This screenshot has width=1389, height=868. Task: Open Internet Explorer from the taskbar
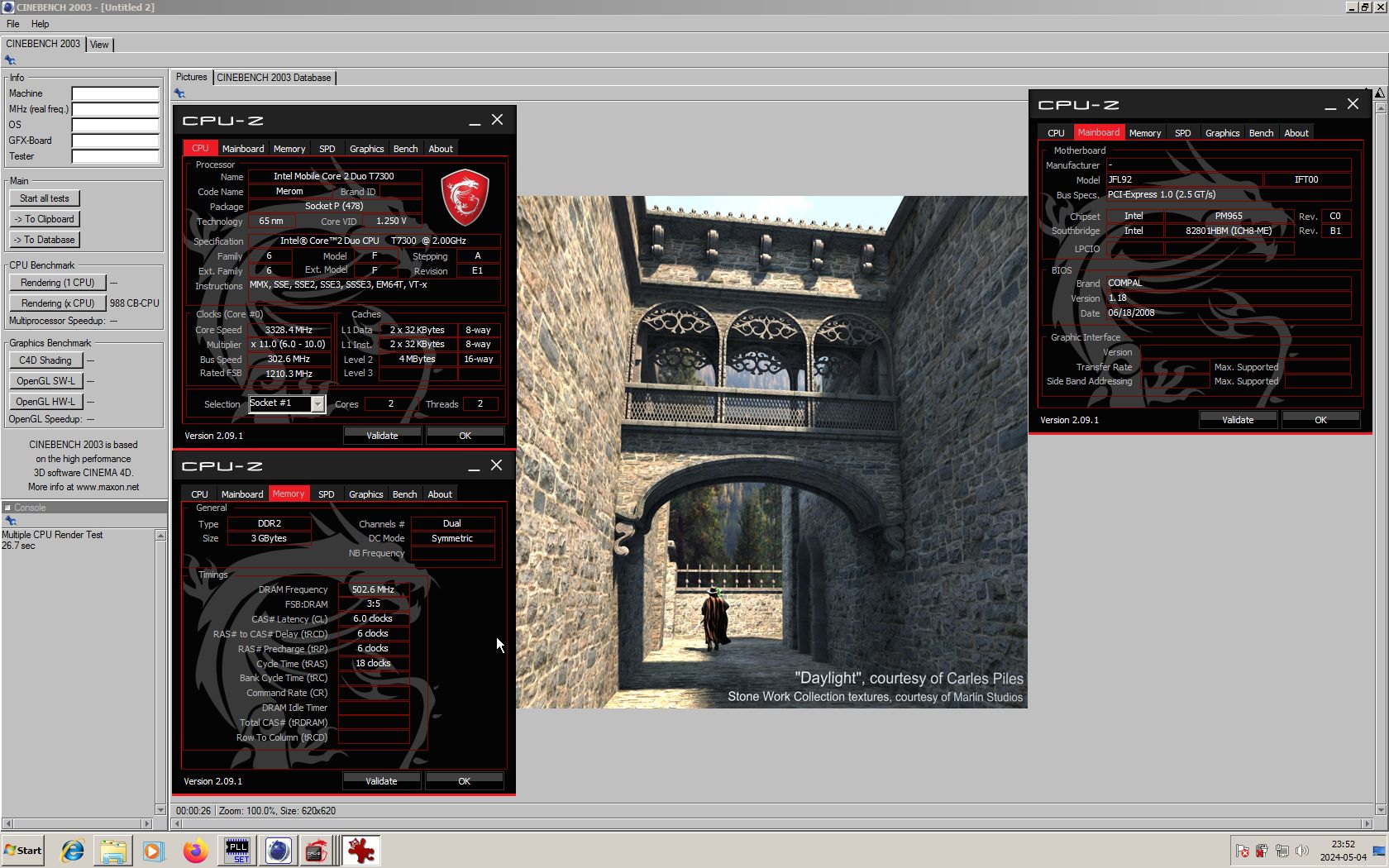click(x=73, y=851)
